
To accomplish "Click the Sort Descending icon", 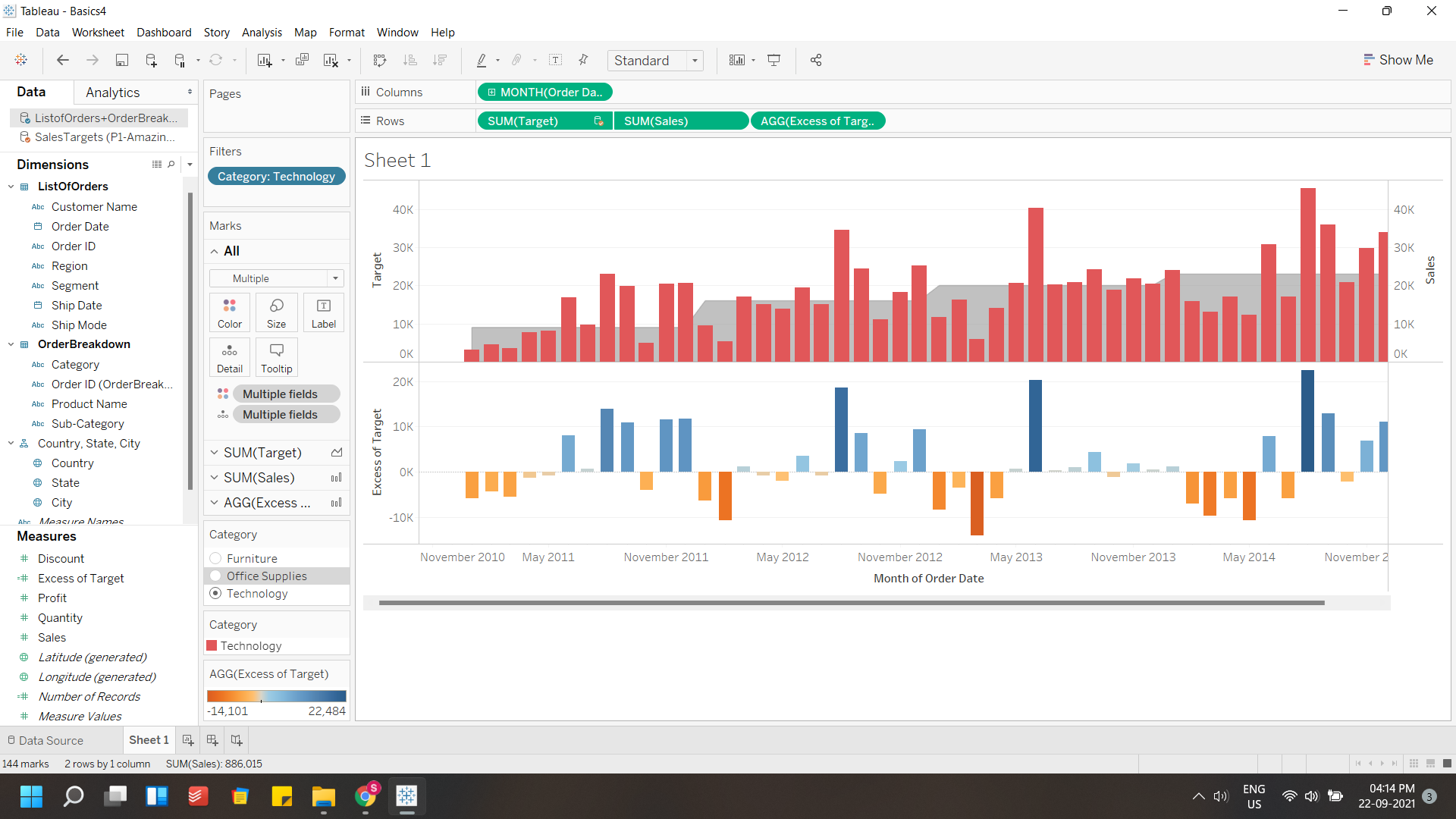I will pyautogui.click(x=440, y=60).
